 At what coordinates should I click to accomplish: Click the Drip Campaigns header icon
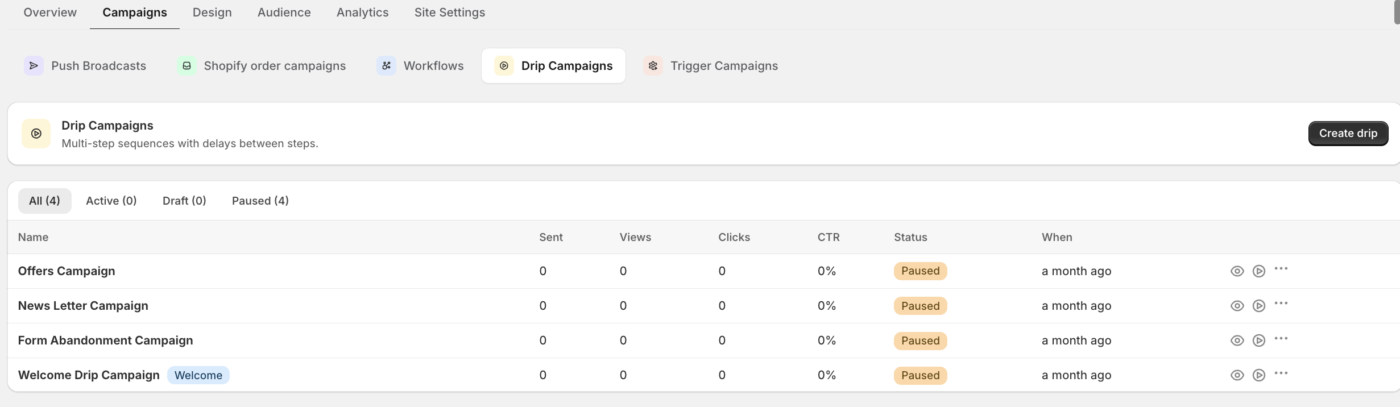36,133
